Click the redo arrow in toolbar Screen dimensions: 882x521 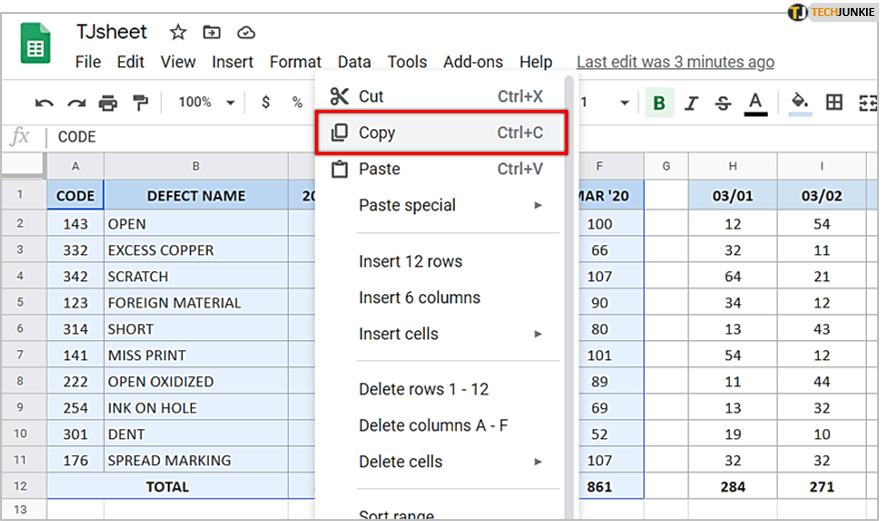[x=76, y=102]
